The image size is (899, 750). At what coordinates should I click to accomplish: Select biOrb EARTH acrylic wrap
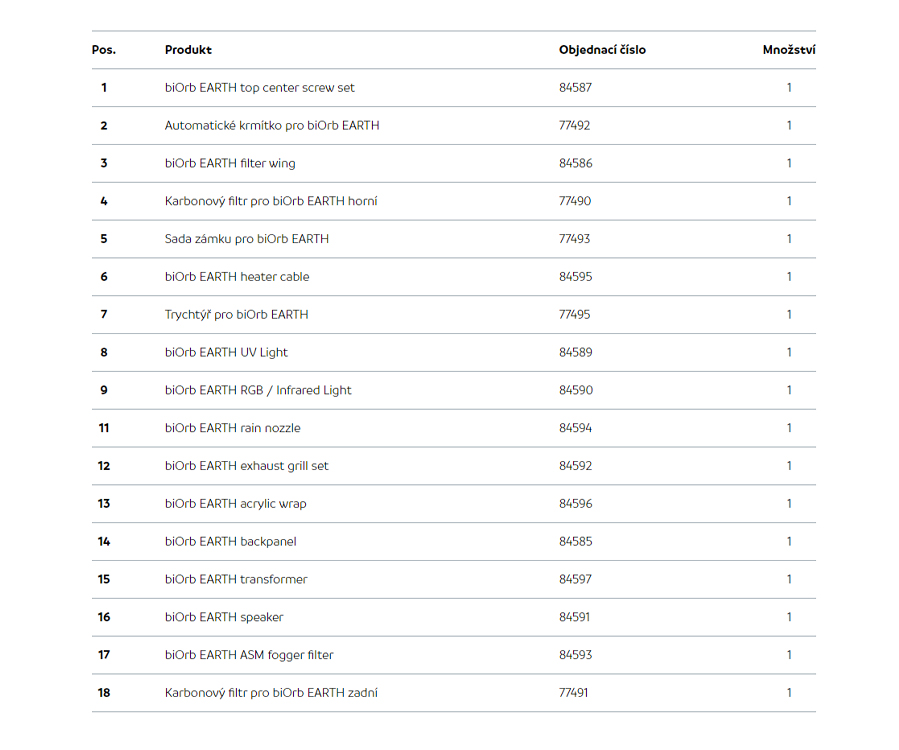(236, 504)
